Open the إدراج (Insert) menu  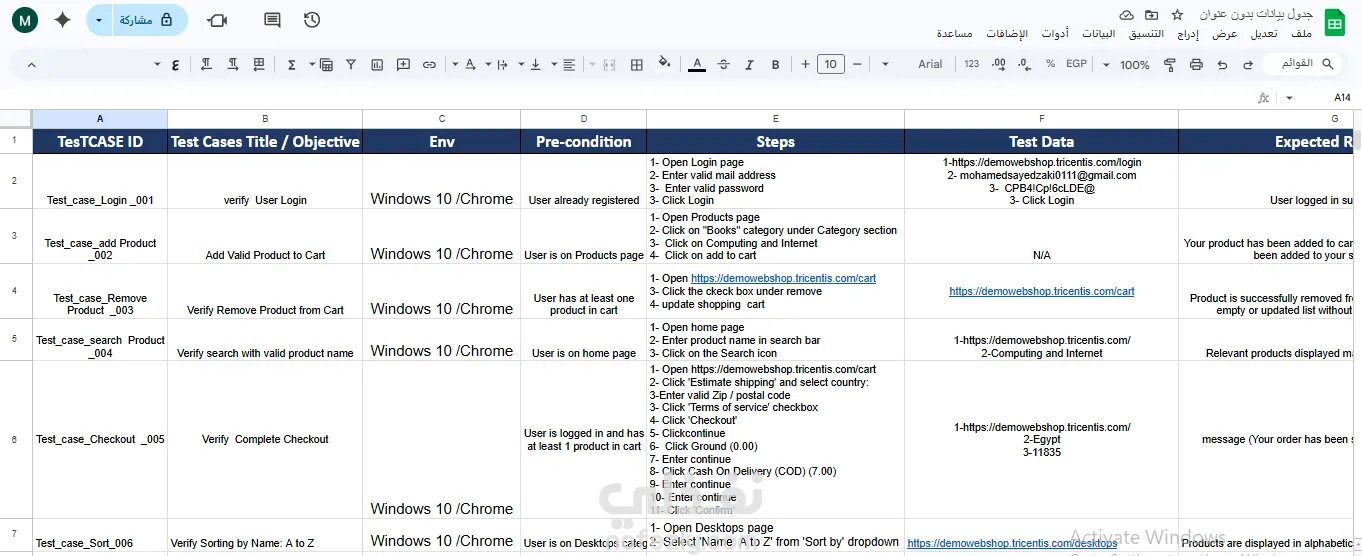click(x=1188, y=34)
